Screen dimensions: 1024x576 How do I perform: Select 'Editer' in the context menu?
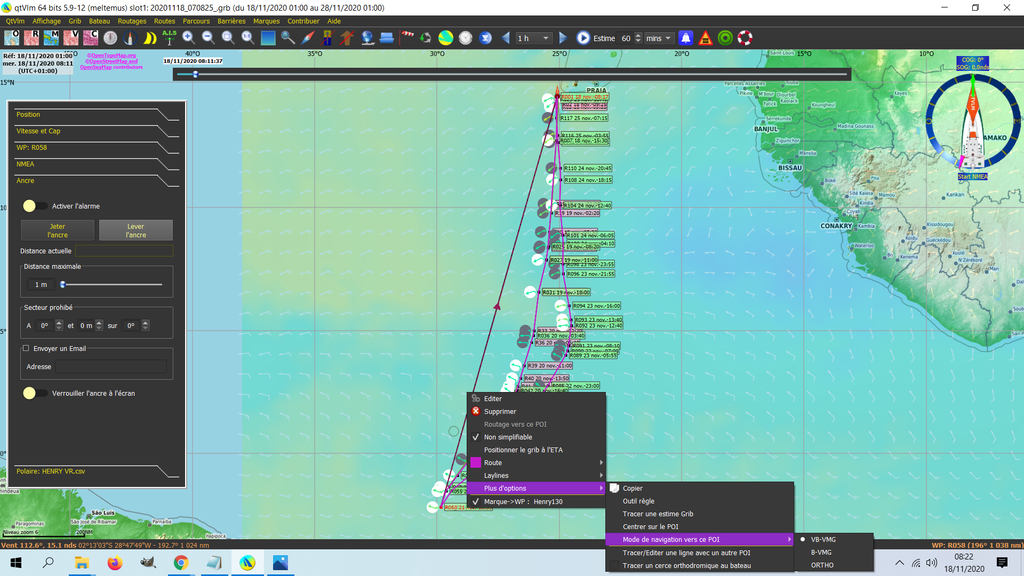[536, 398]
